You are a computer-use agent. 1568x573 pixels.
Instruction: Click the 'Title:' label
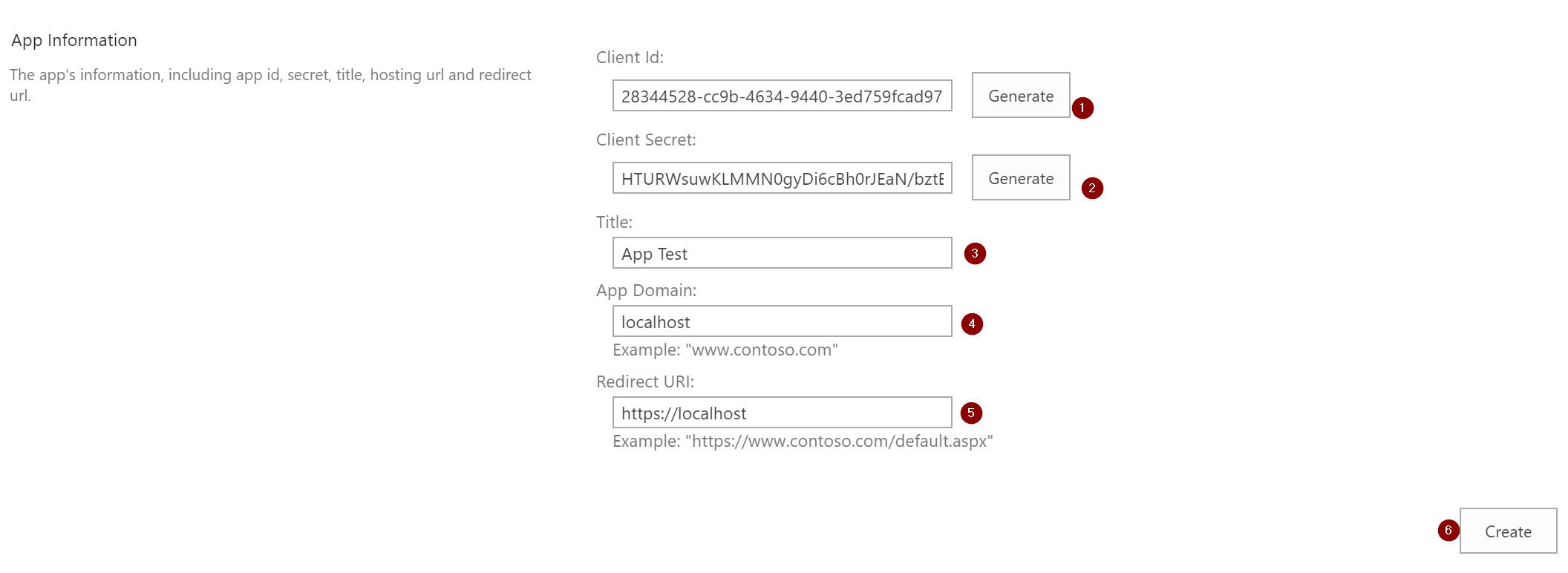coord(614,222)
